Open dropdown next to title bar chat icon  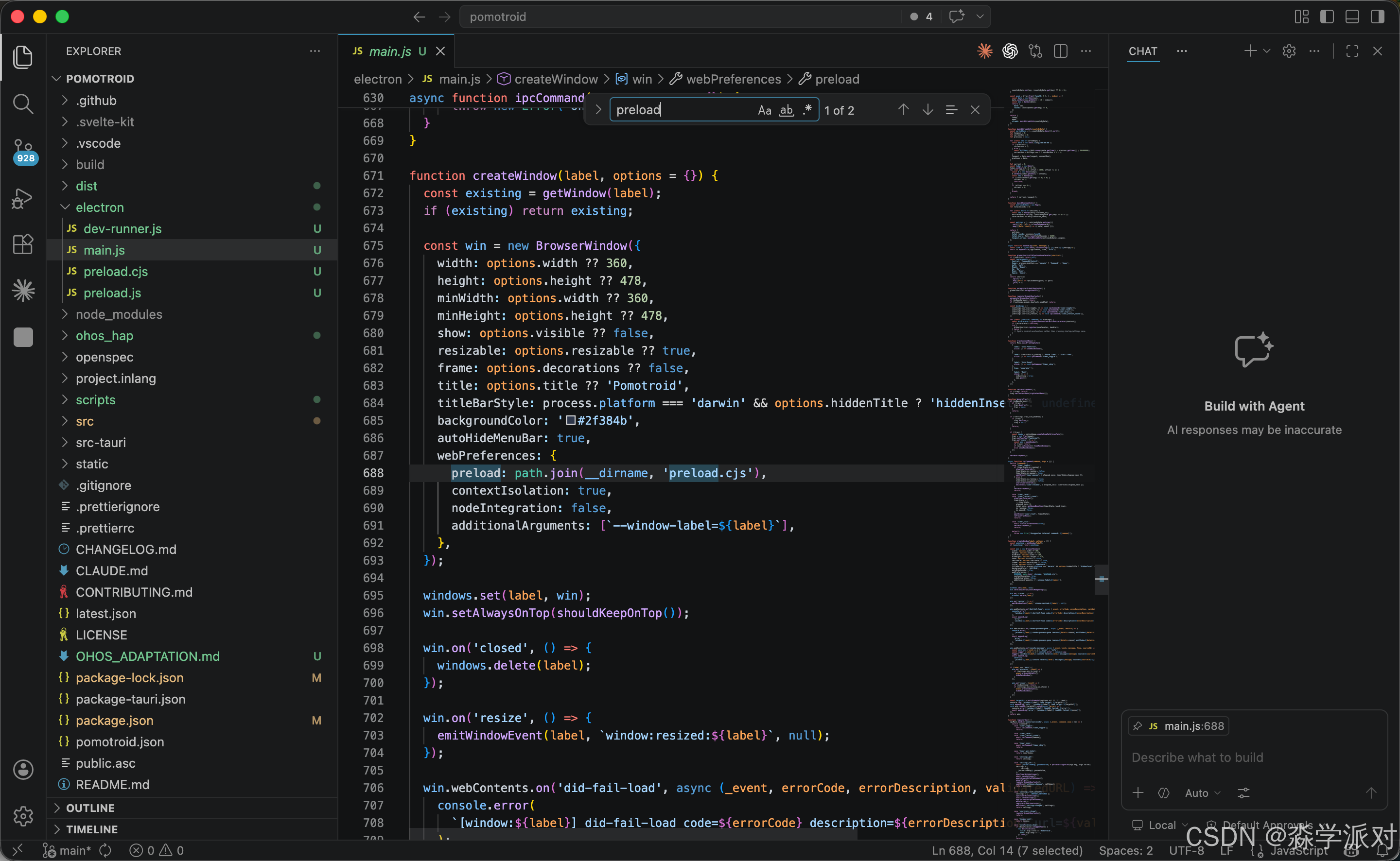(x=980, y=17)
